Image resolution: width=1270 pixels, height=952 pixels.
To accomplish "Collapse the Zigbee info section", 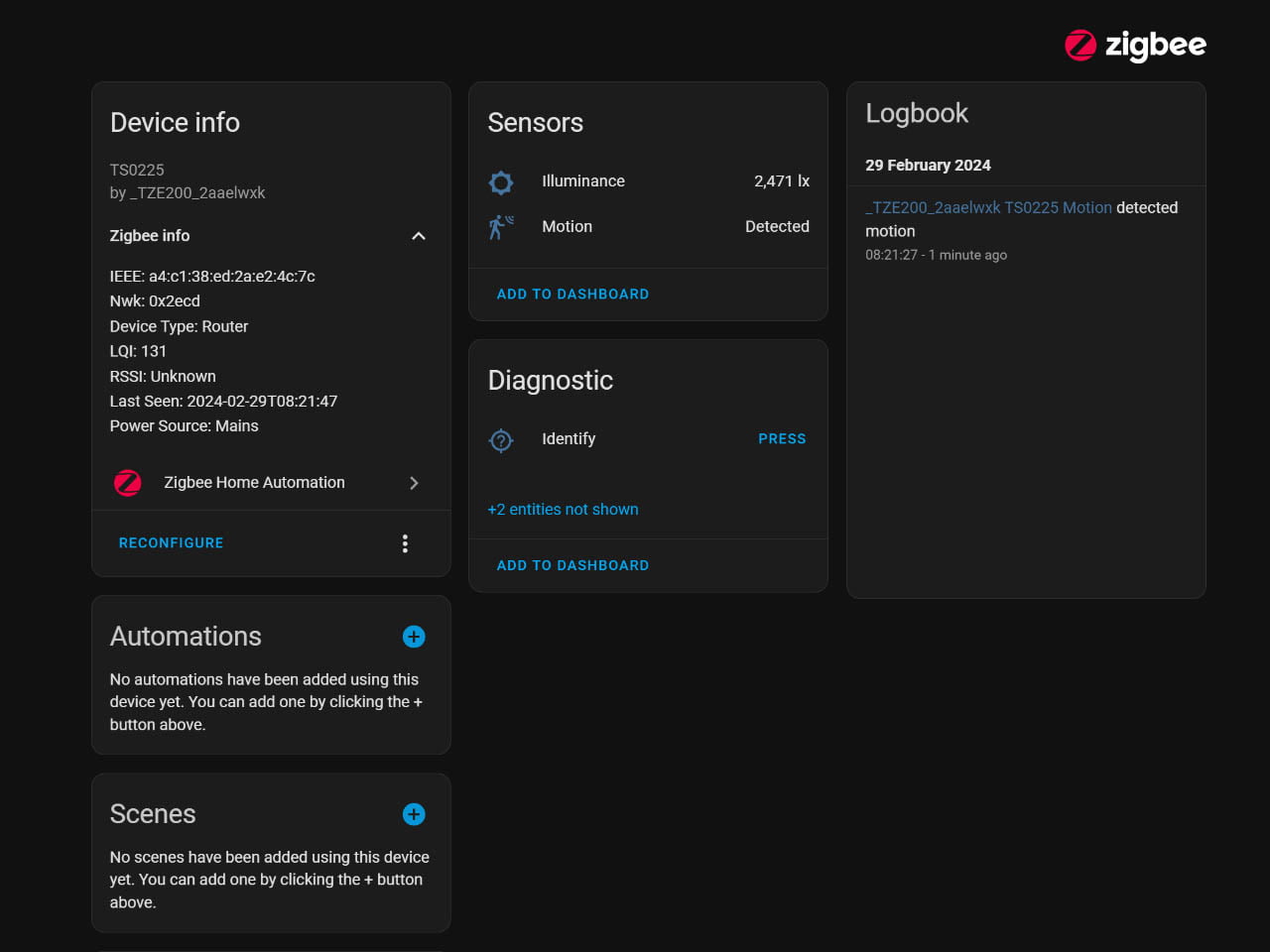I will click(418, 236).
